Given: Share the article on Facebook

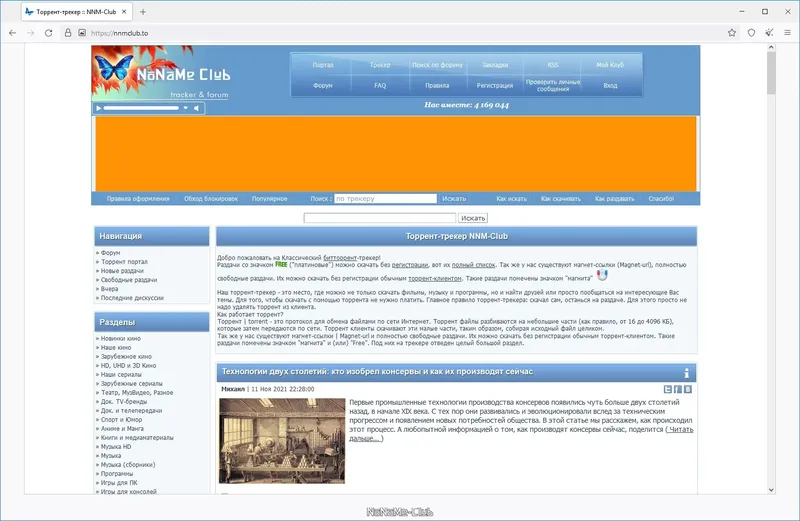Looking at the screenshot, I should (678, 389).
